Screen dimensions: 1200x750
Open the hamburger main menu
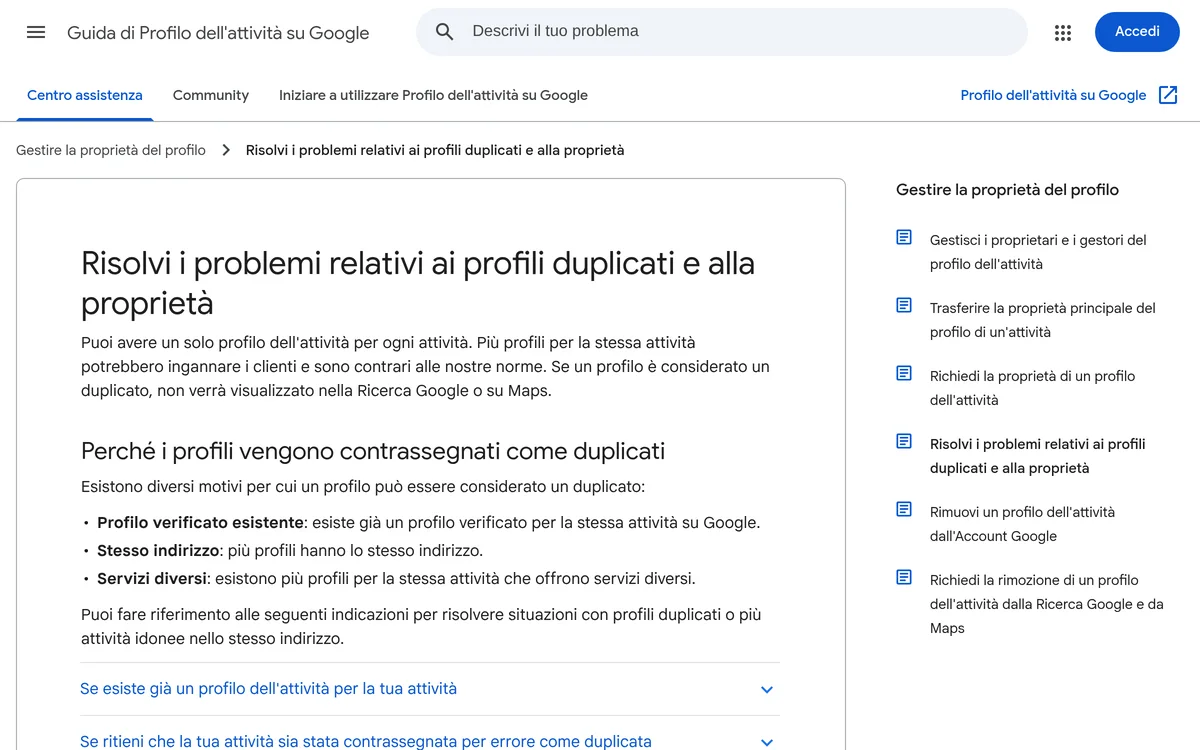coord(36,32)
